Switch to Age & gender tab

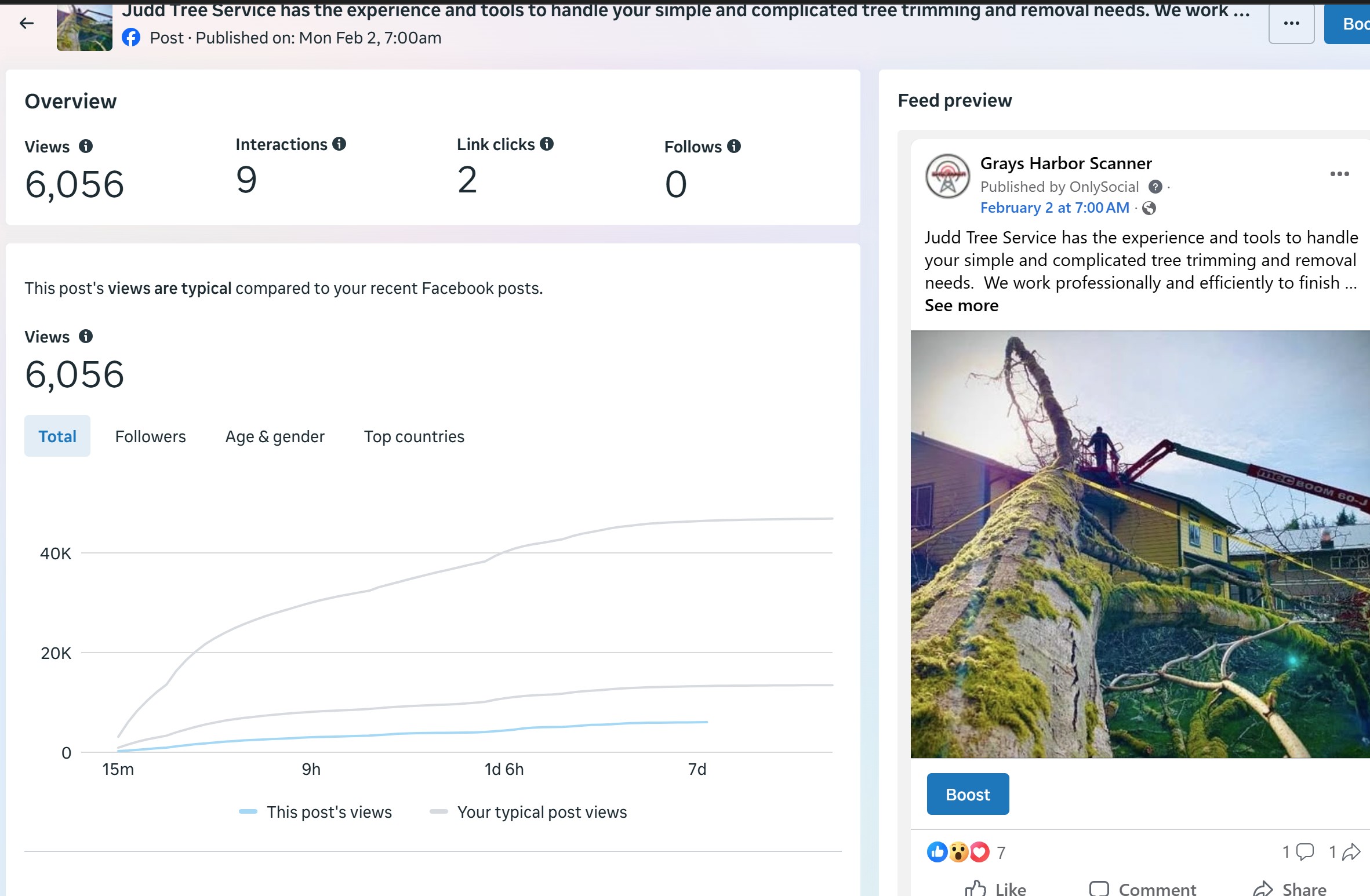pyautogui.click(x=275, y=436)
